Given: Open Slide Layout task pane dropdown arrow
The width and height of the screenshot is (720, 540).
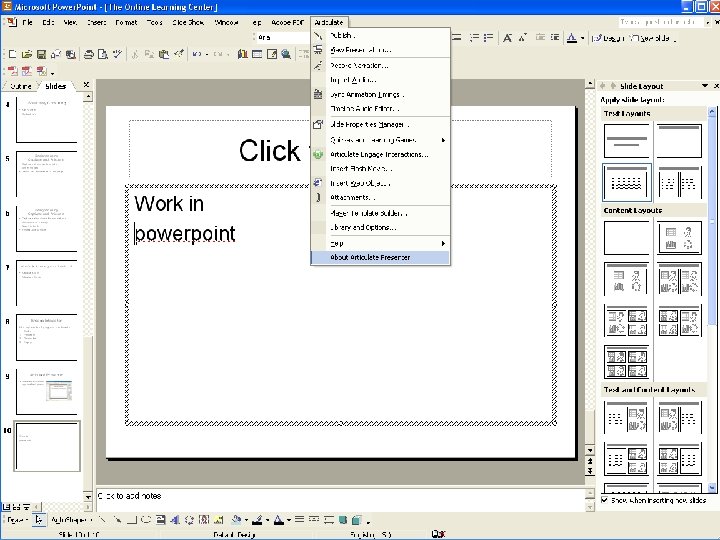Looking at the screenshot, I should (x=705, y=86).
